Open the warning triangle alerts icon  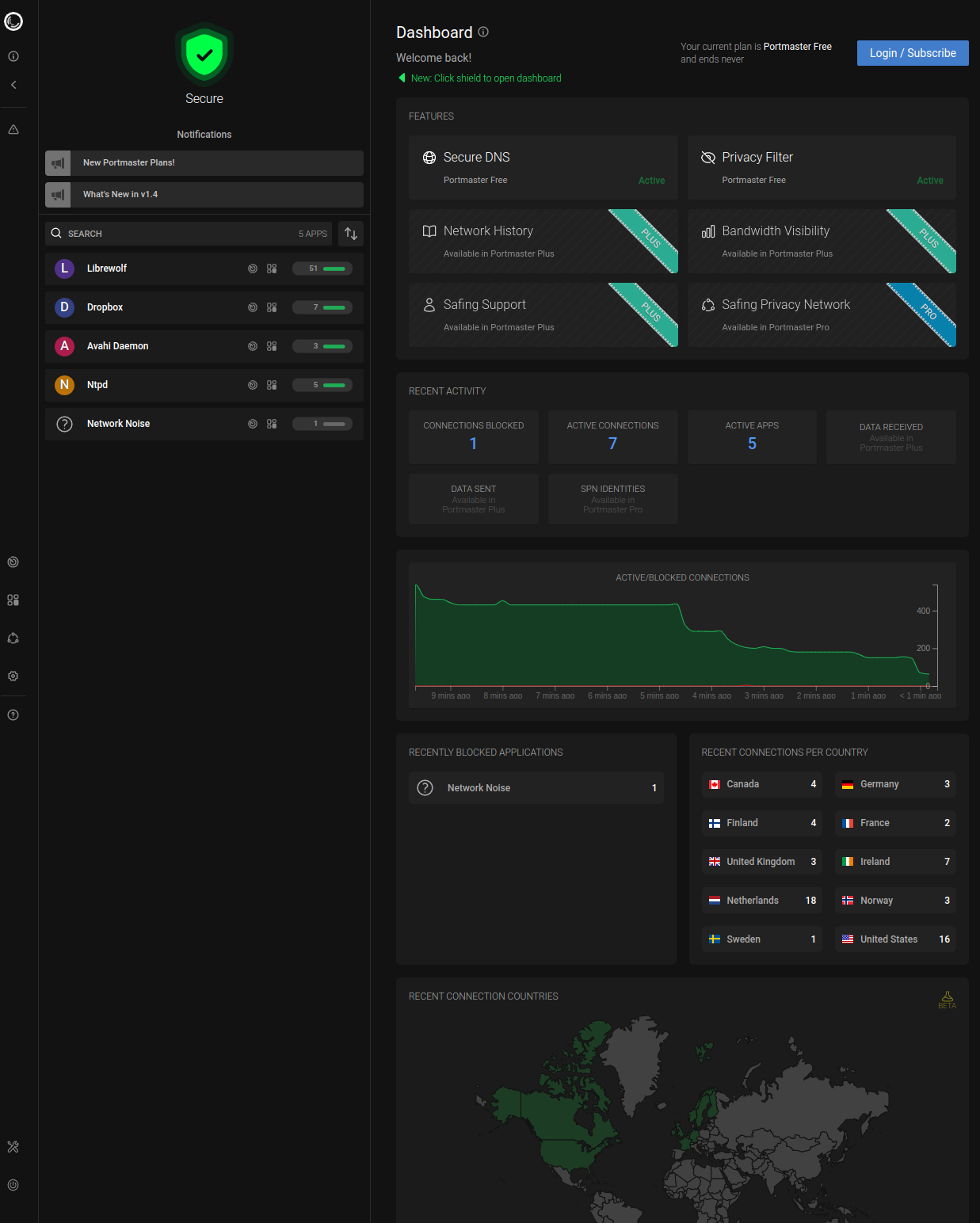13,129
